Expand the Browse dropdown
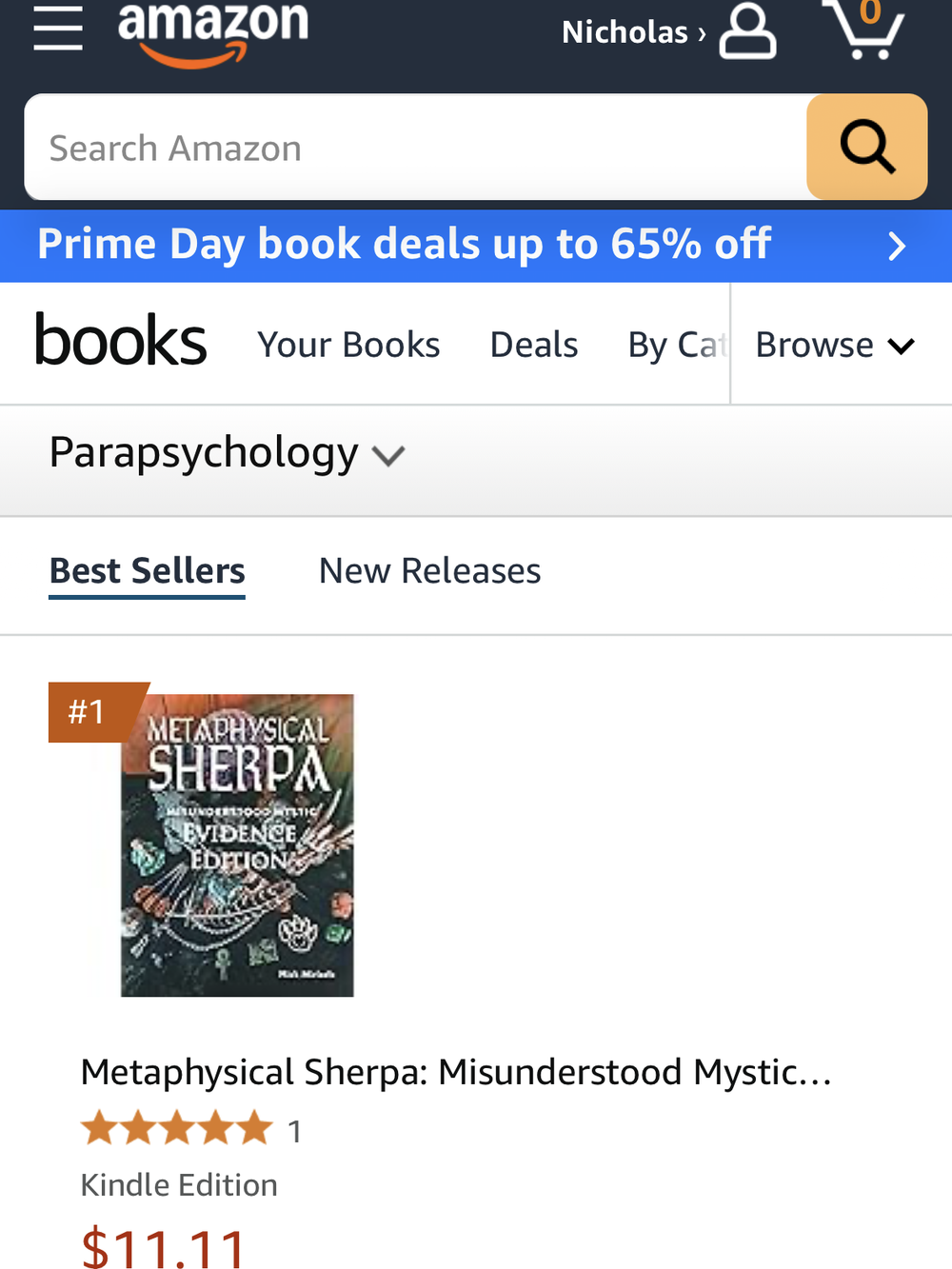The image size is (952, 1269). (x=834, y=345)
